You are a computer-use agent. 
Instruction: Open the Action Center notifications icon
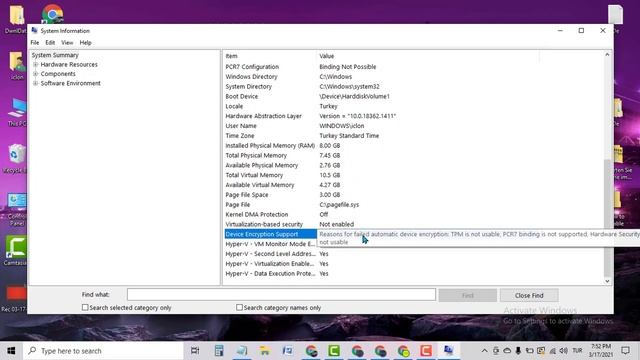[625, 351]
